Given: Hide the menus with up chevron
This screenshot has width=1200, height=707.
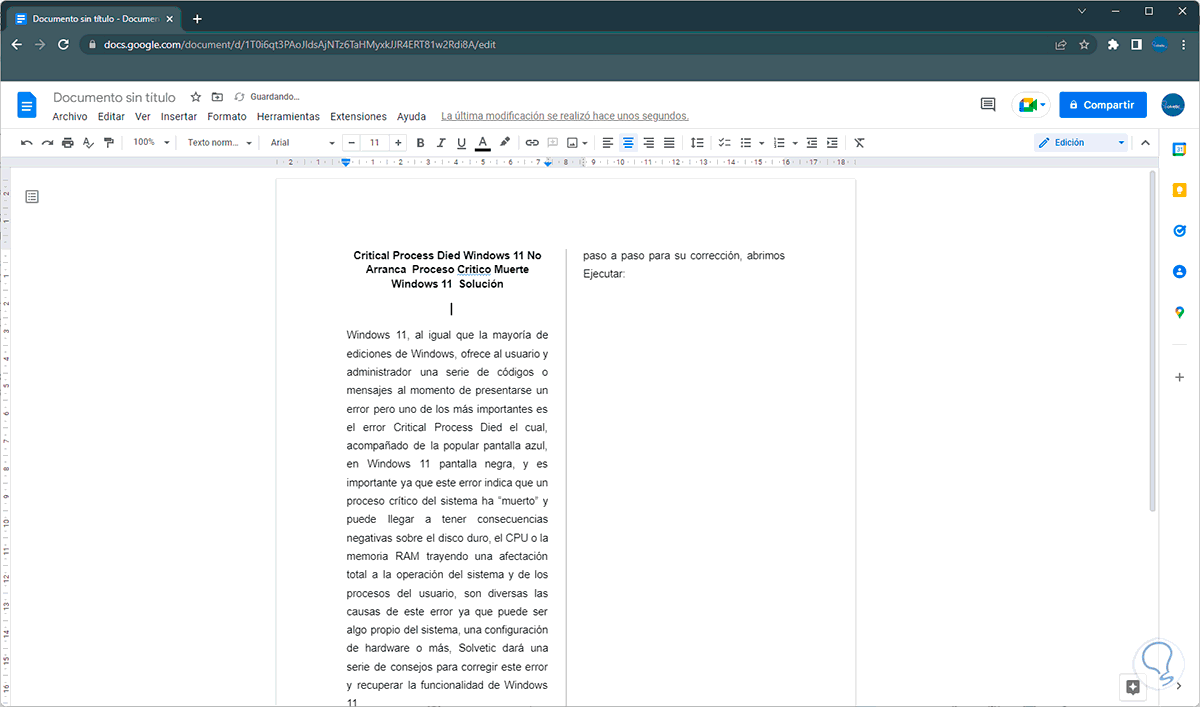Looking at the screenshot, I should (x=1147, y=143).
